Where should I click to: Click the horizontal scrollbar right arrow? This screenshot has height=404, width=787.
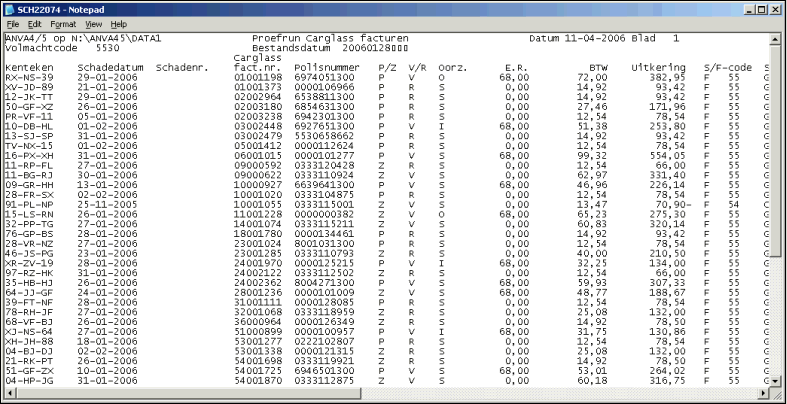pyautogui.click(x=764, y=391)
